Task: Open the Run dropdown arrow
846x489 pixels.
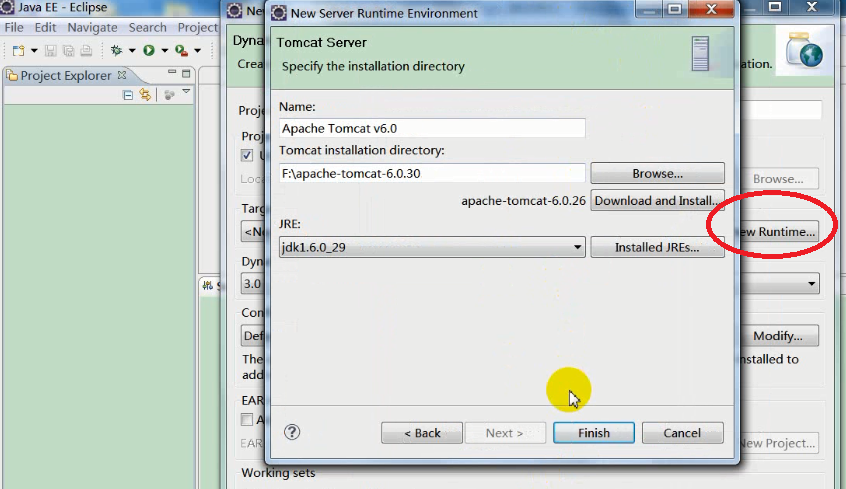Action: [165, 51]
